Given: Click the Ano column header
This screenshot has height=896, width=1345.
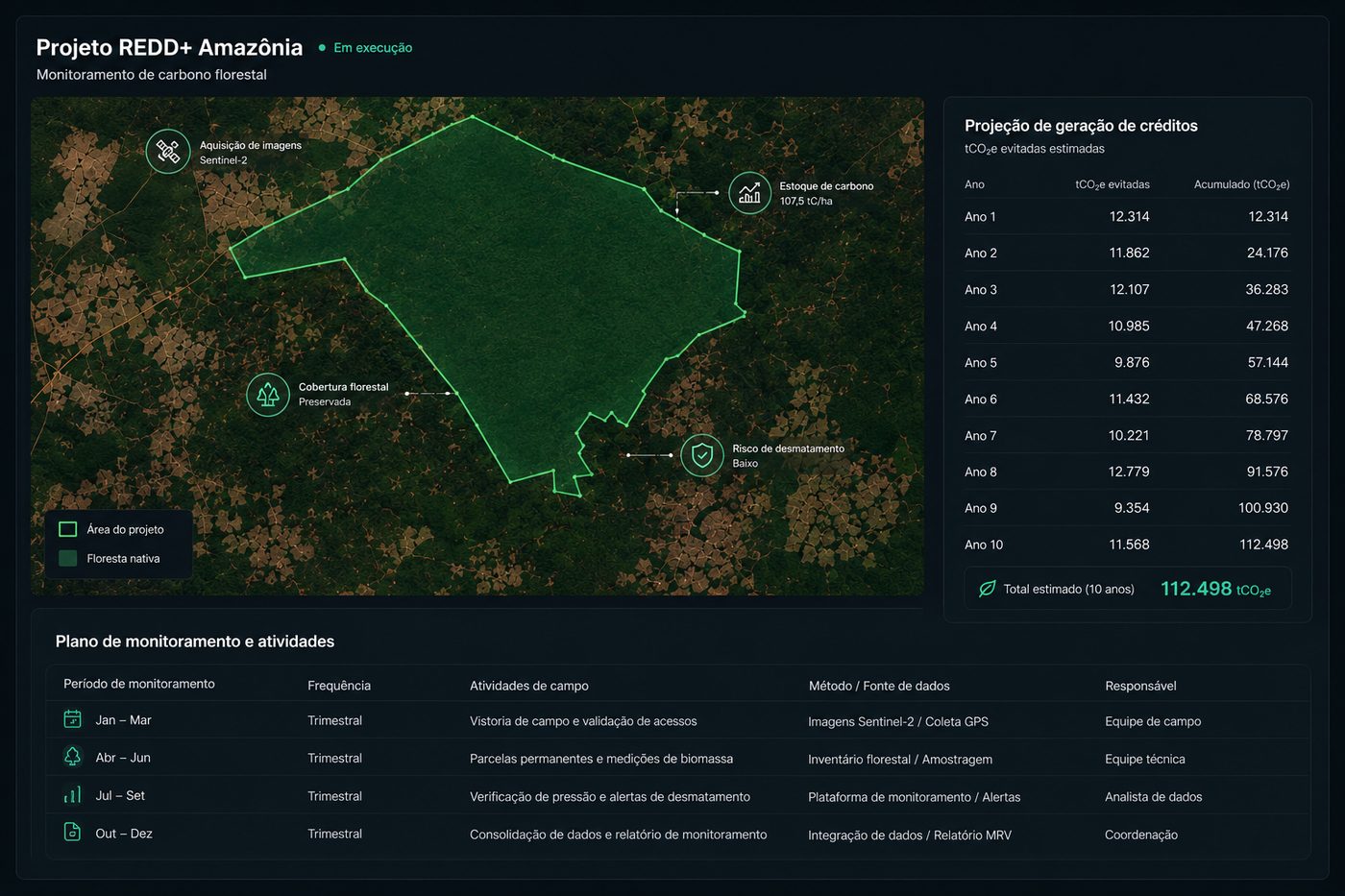Looking at the screenshot, I should 974,184.
